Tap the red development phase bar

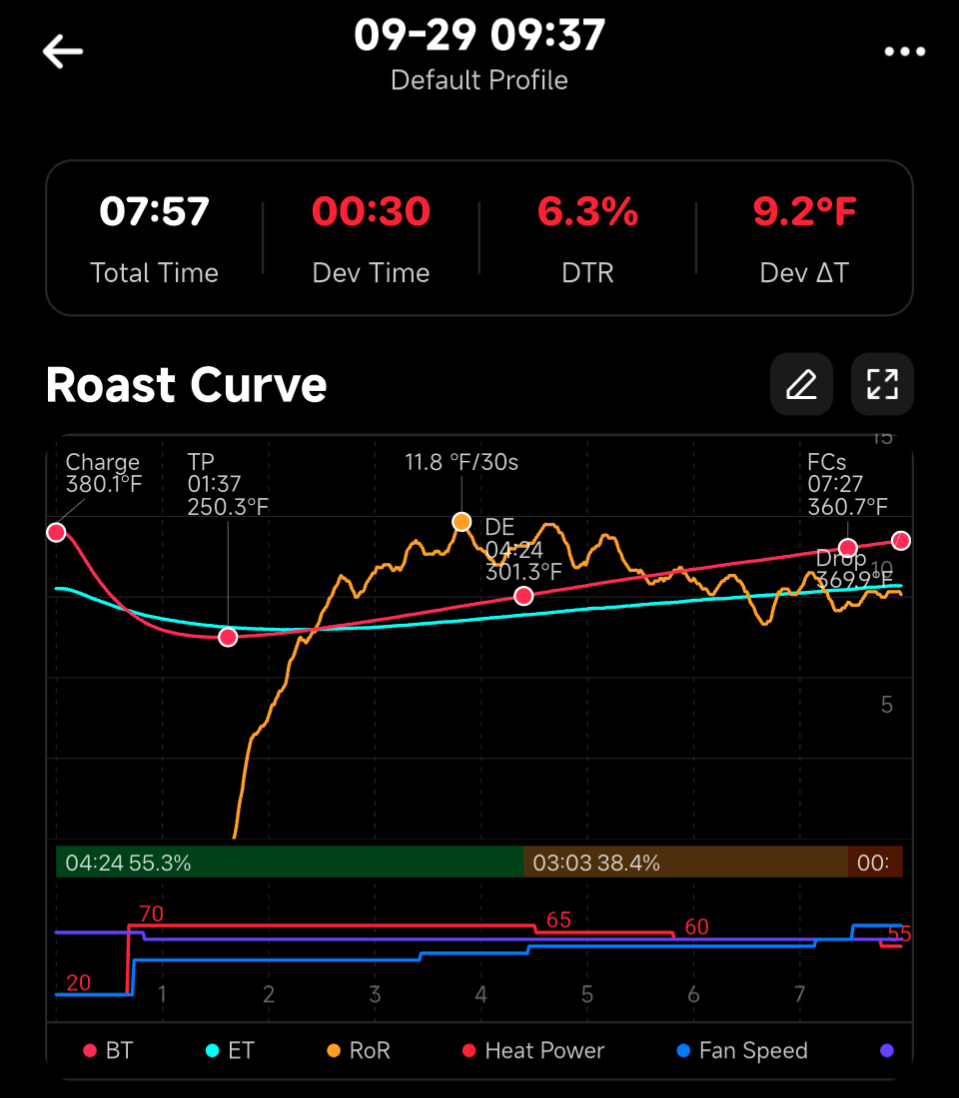(x=875, y=862)
